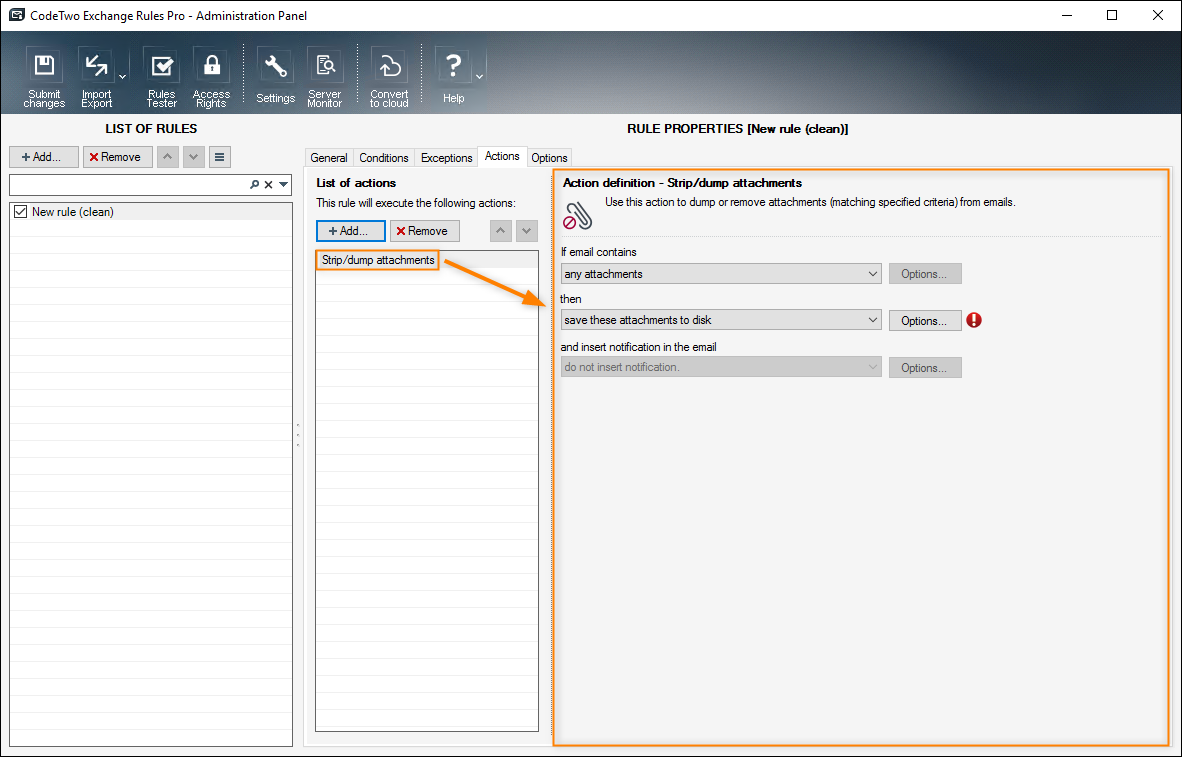Click the strip attachments paperclip icon
This screenshot has width=1182, height=757.
[x=578, y=216]
